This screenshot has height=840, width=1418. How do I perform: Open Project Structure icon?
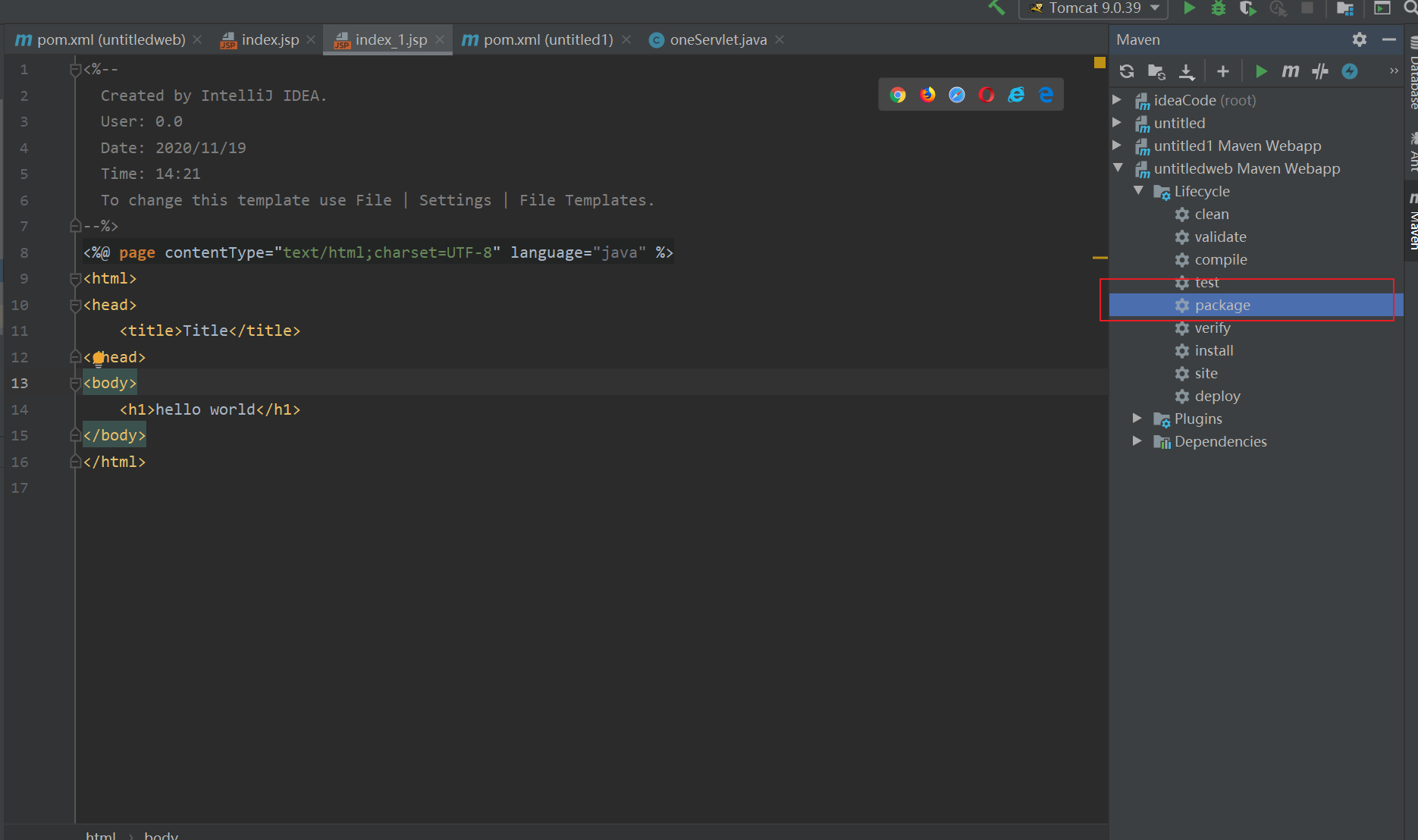1345,8
